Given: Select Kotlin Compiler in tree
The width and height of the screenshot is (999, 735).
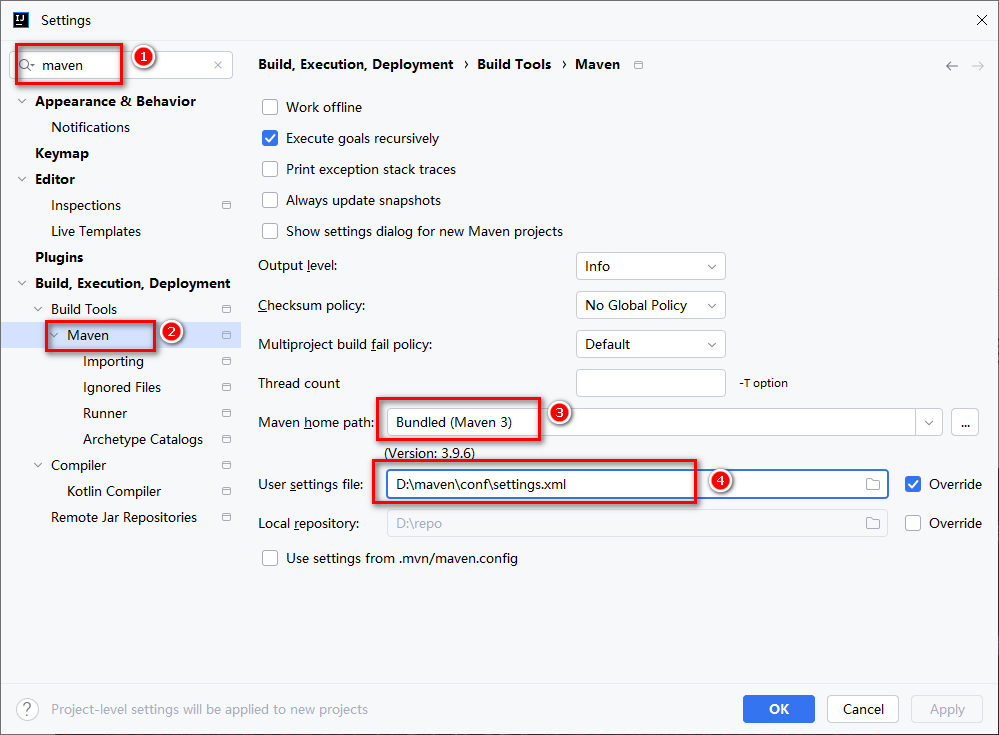Looking at the screenshot, I should [114, 492].
